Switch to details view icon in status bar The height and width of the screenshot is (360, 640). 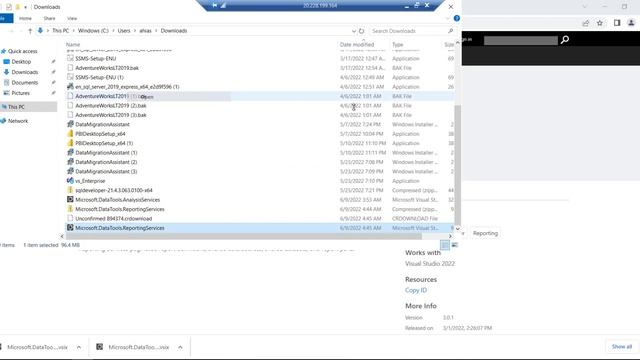(445, 245)
